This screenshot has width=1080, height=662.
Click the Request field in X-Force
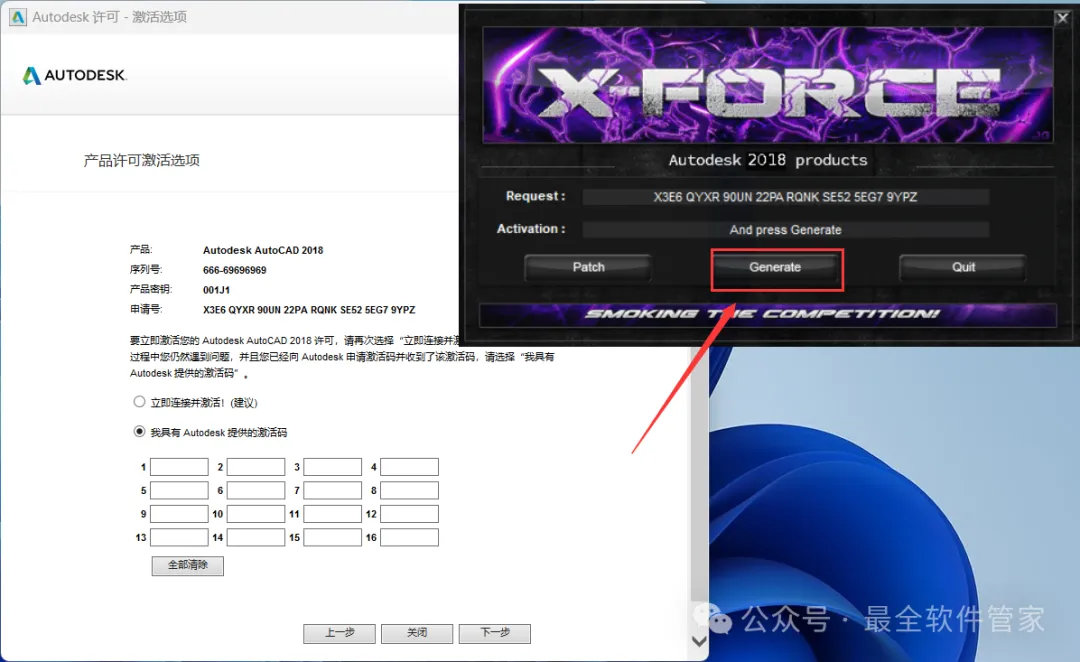(785, 197)
